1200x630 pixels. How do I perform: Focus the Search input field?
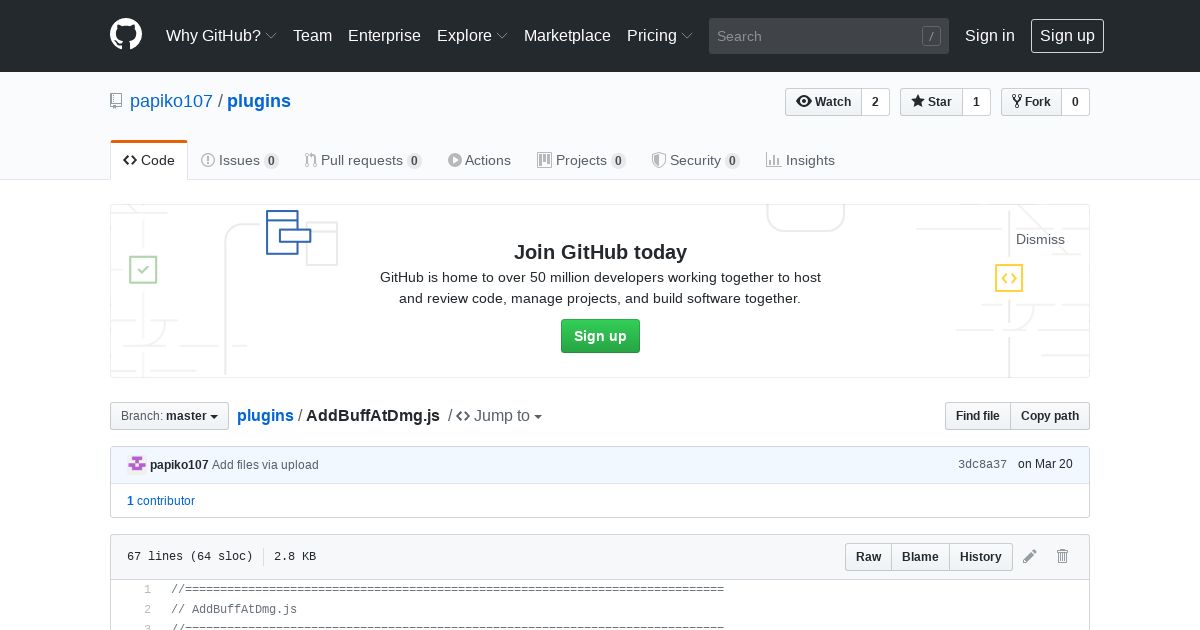coord(829,36)
